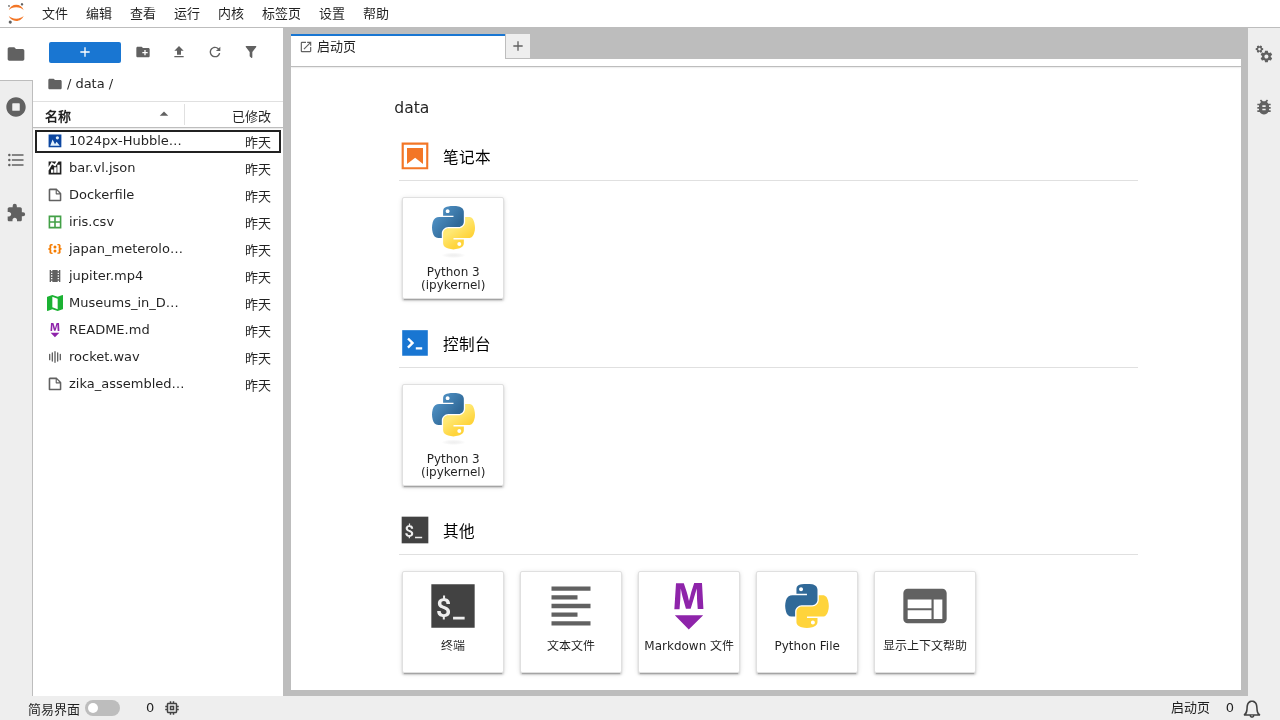This screenshot has width=1280, height=720.
Task: Launch Python 3 console card
Action: (453, 435)
